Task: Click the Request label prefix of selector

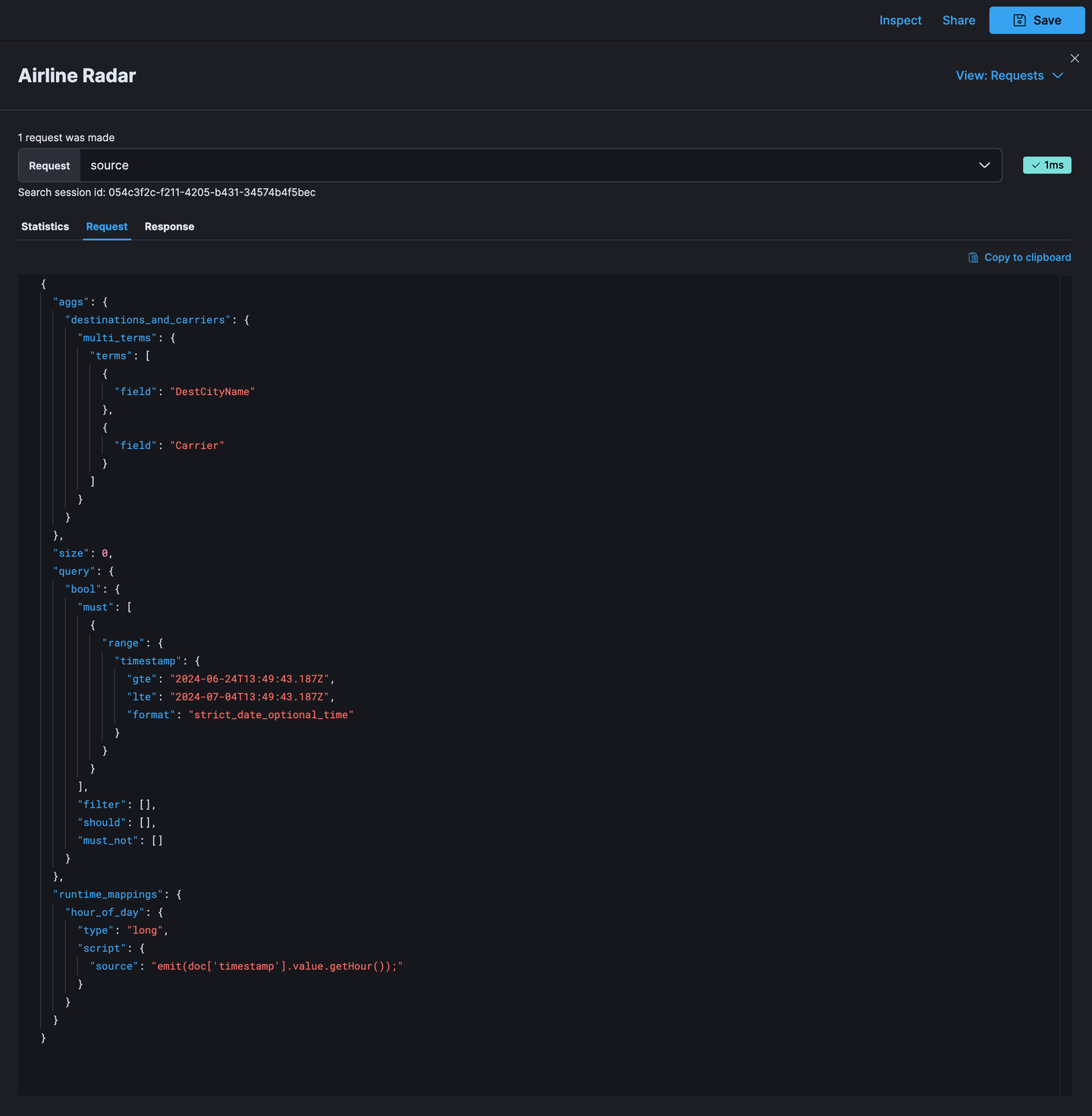Action: (x=49, y=165)
